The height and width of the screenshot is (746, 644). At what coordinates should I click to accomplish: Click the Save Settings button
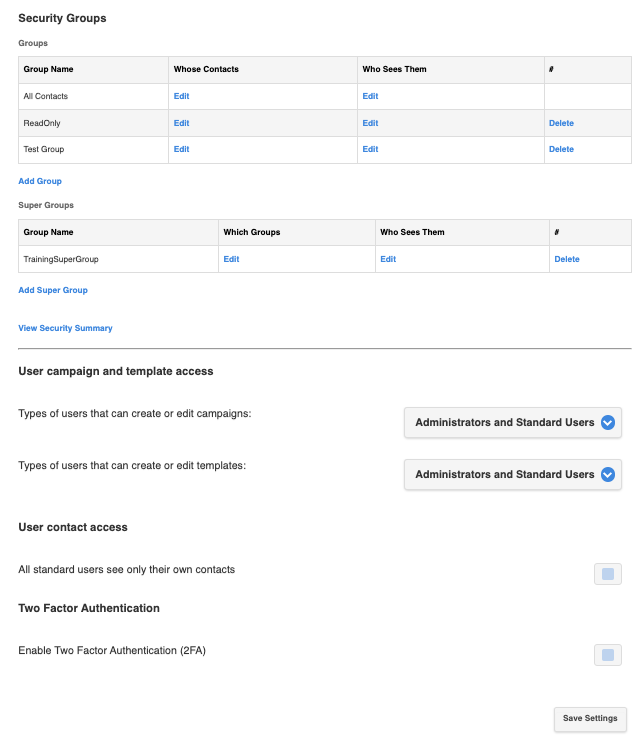(590, 719)
